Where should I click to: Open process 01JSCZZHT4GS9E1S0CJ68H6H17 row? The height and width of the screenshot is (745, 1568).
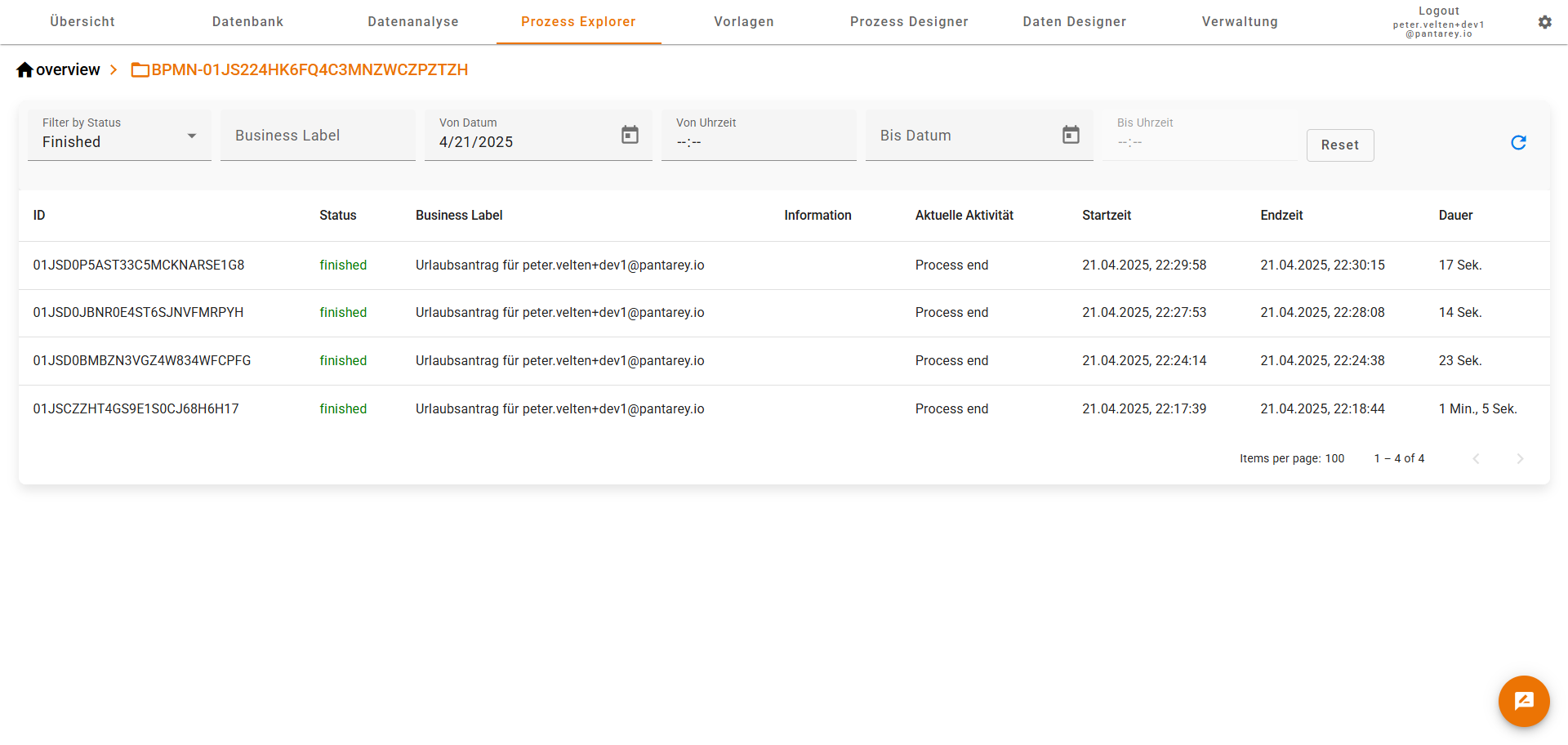click(x=136, y=409)
